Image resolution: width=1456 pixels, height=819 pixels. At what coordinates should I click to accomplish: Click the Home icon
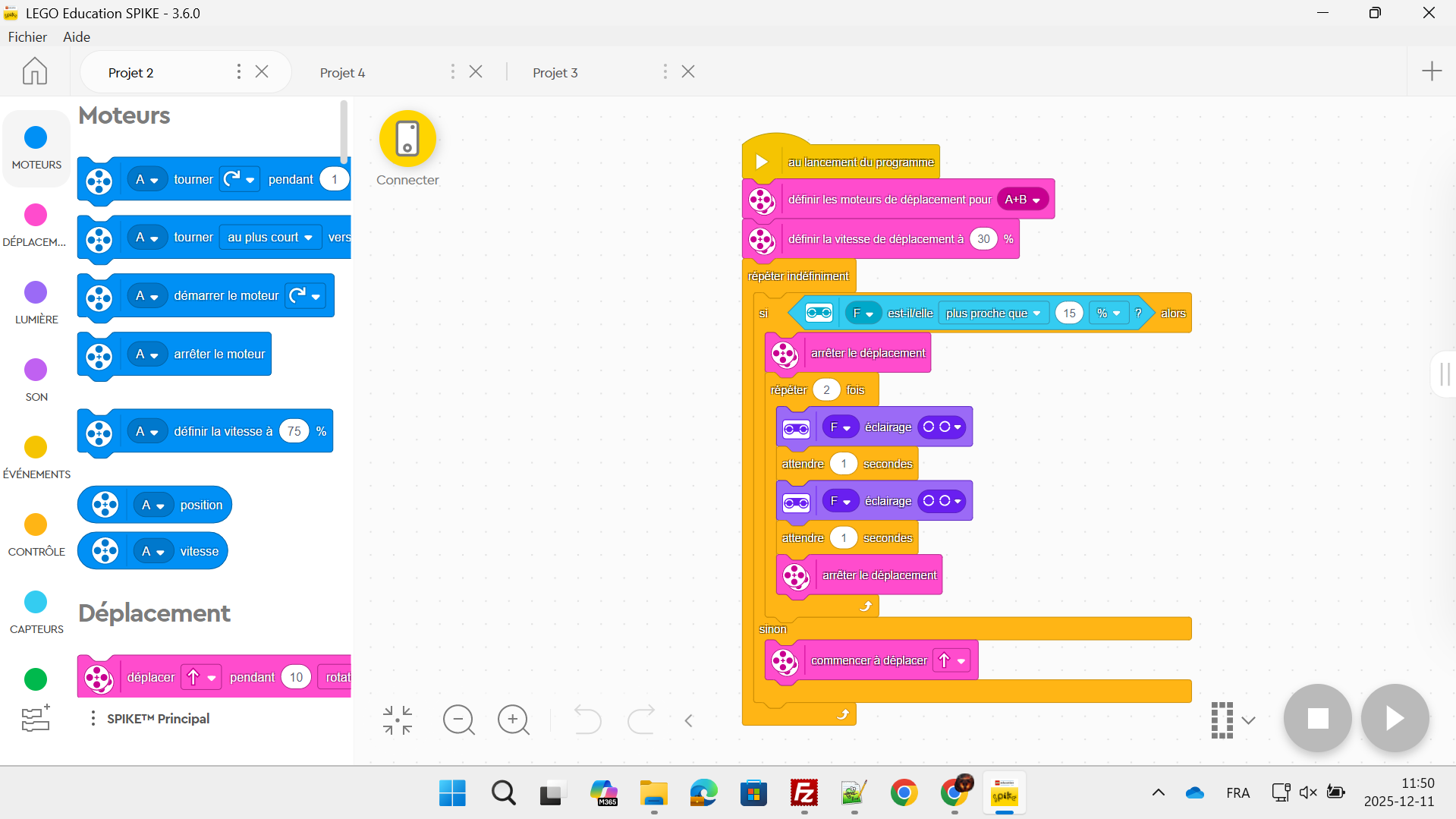(x=35, y=71)
